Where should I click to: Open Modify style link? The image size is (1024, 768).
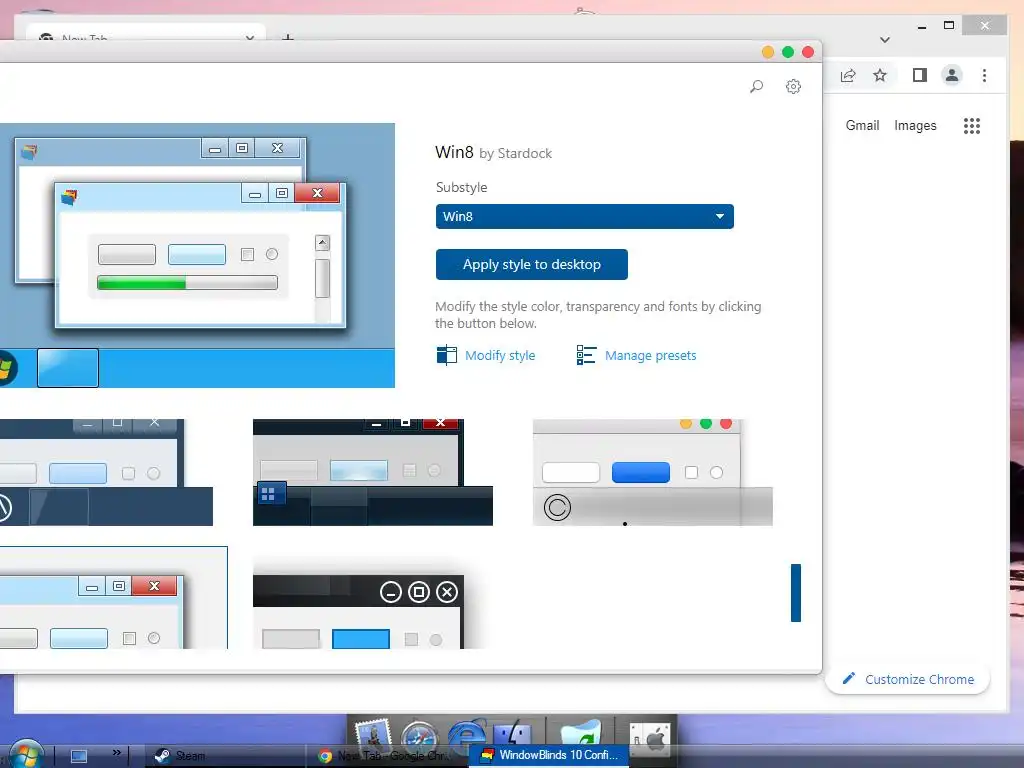pos(500,355)
